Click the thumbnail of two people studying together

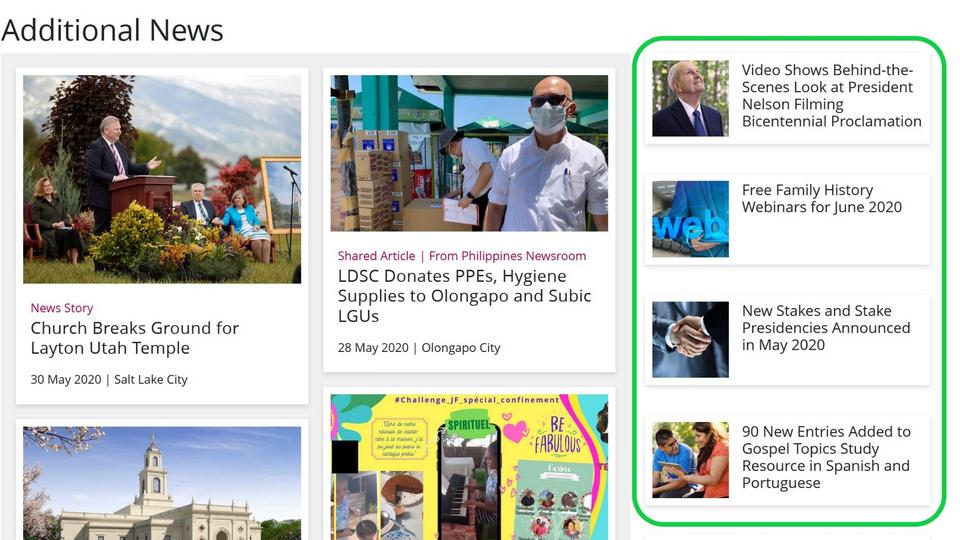690,460
